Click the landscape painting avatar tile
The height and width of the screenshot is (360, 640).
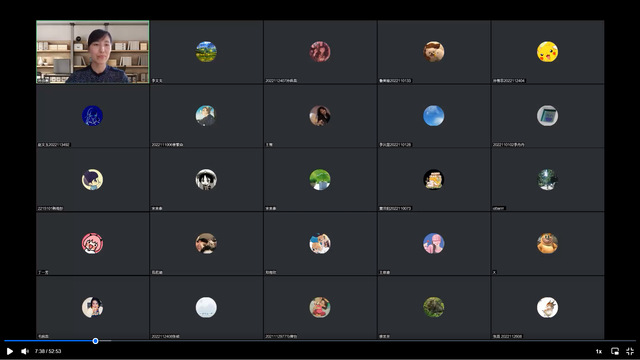coord(206,52)
